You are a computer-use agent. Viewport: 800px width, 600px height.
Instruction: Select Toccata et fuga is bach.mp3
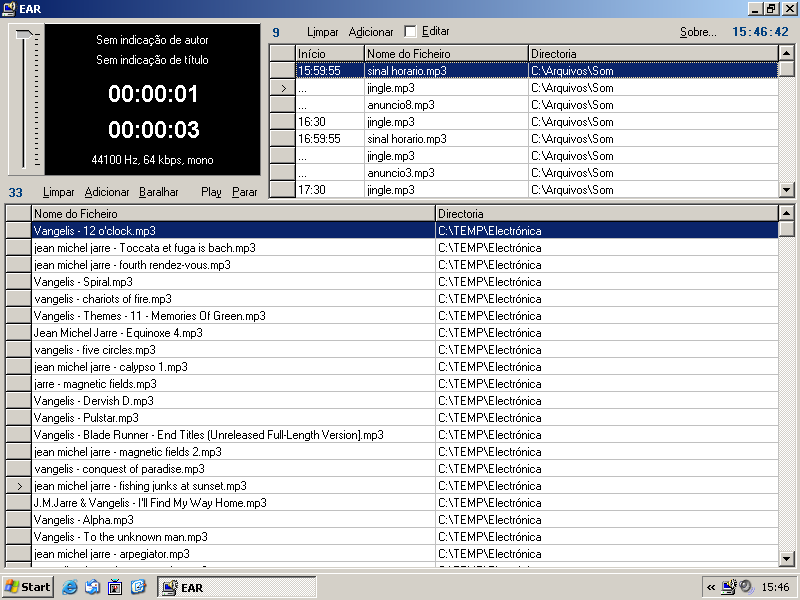(405, 248)
